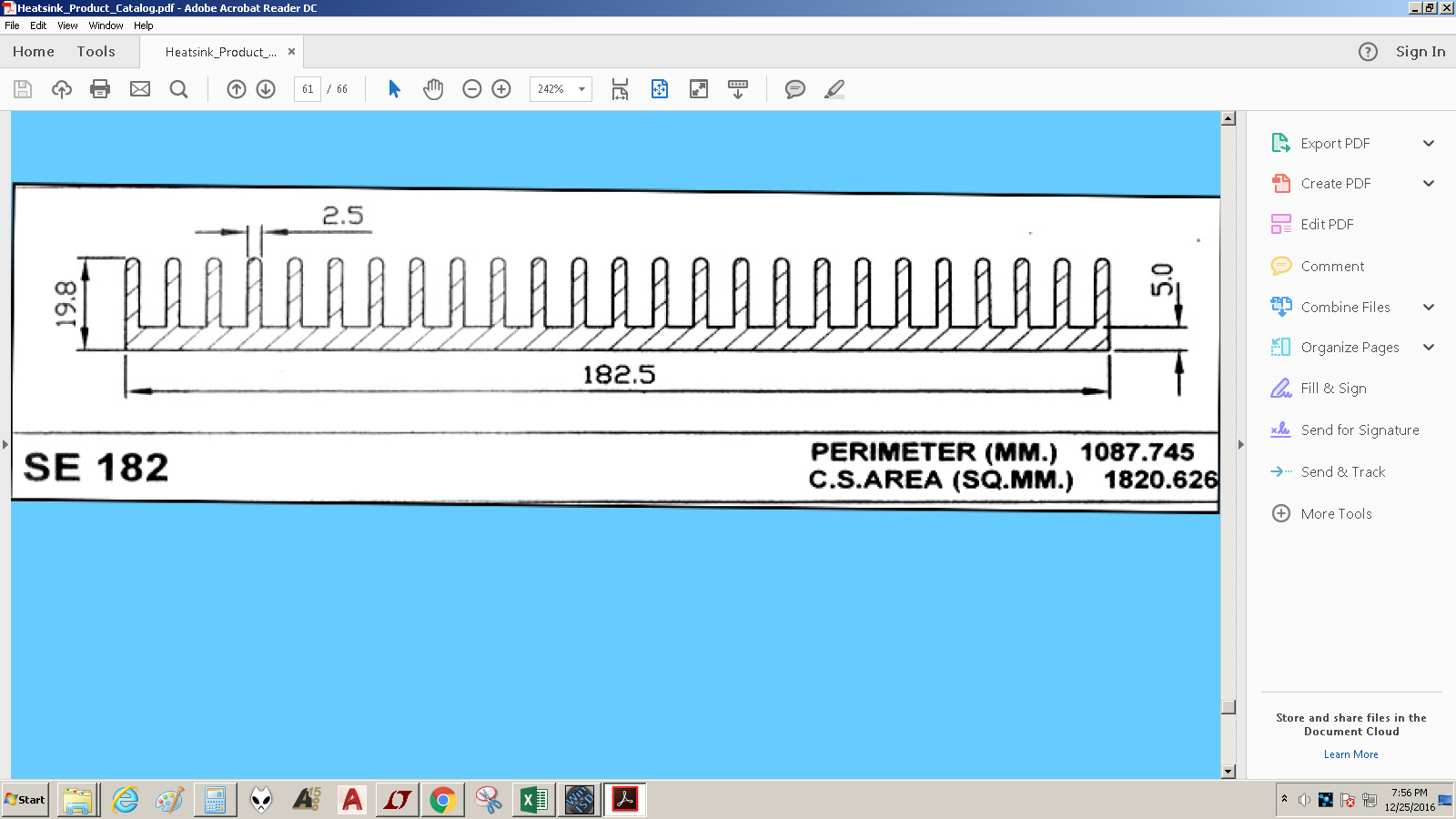Close the Heatsink_Product document tab
Image resolution: width=1456 pixels, height=819 pixels.
(x=291, y=52)
